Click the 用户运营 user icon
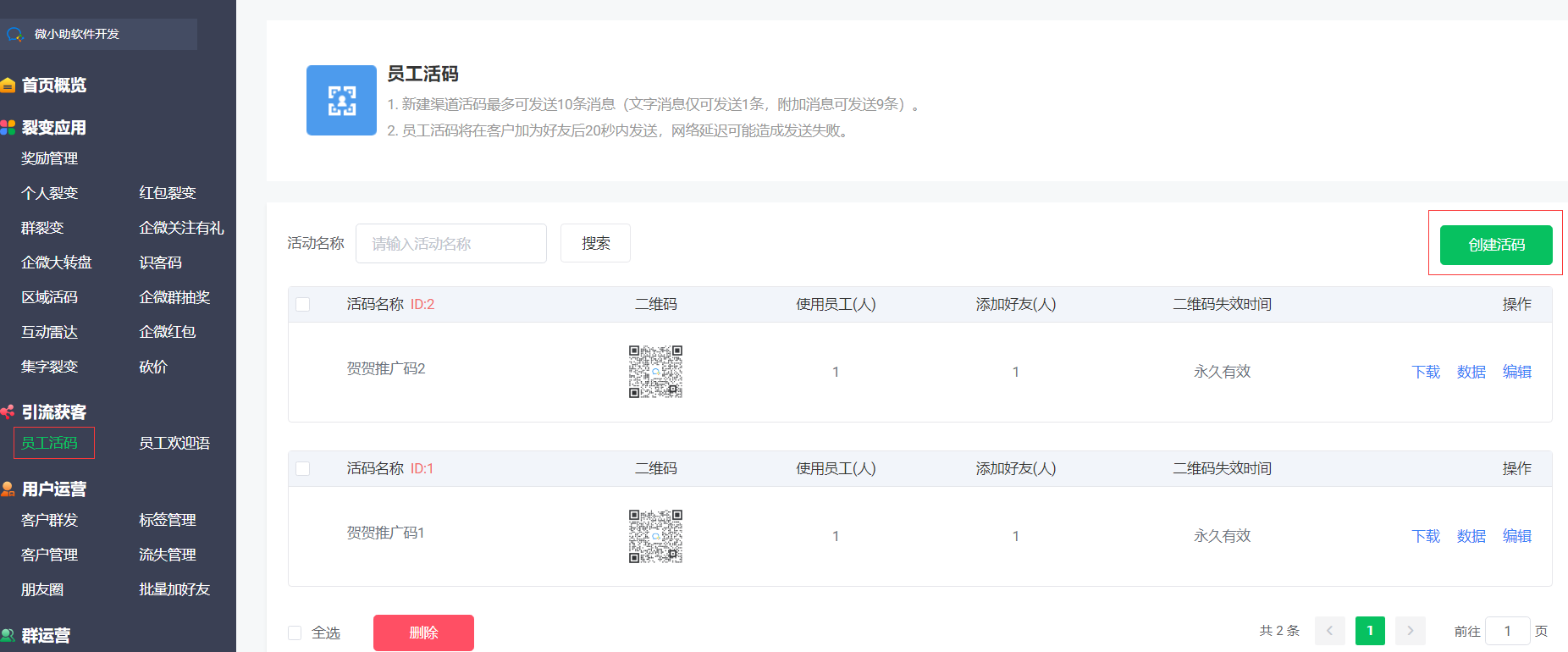Image resolution: width=1568 pixels, height=652 pixels. [x=8, y=489]
